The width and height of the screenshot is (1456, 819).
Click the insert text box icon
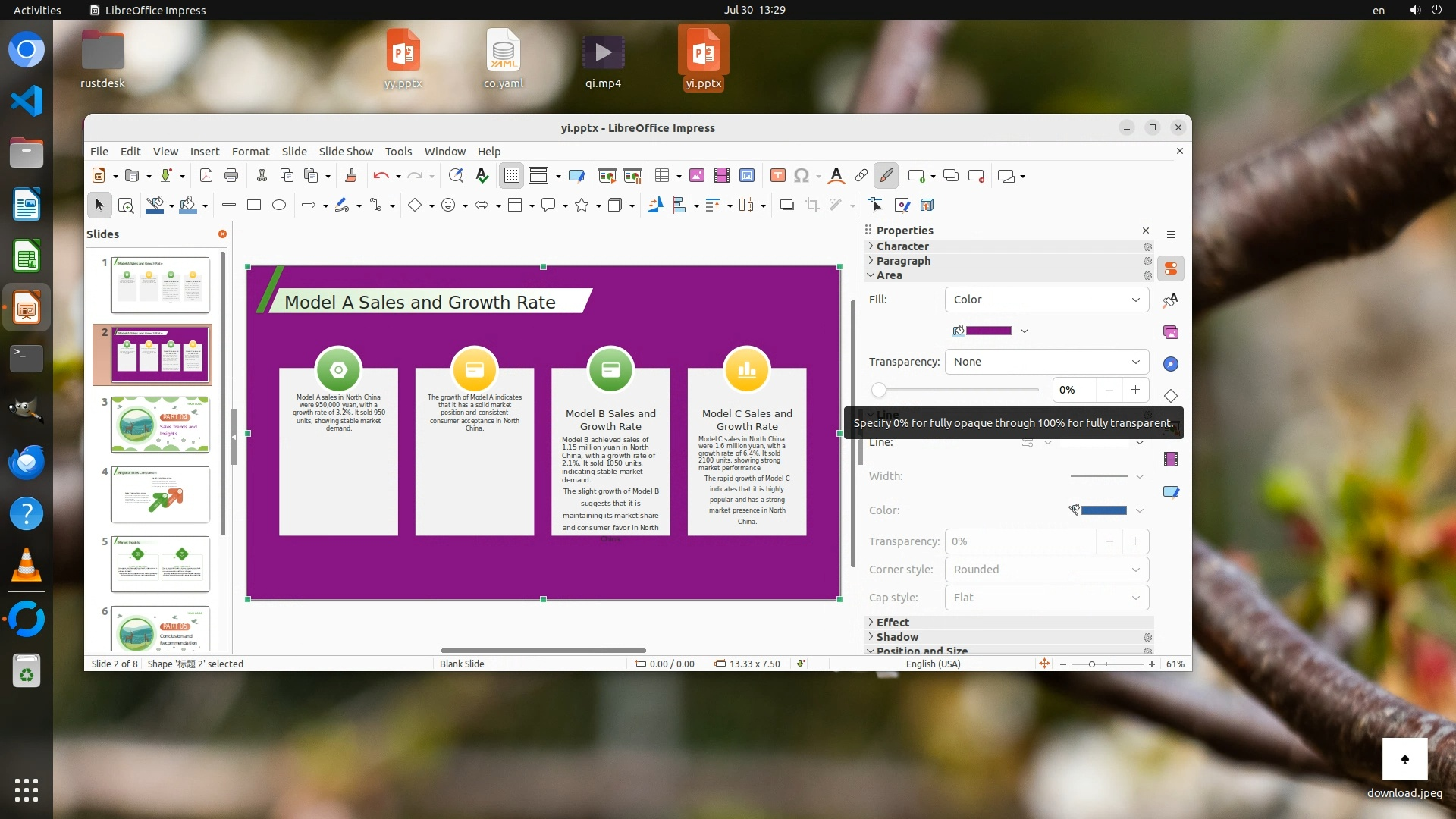click(777, 176)
